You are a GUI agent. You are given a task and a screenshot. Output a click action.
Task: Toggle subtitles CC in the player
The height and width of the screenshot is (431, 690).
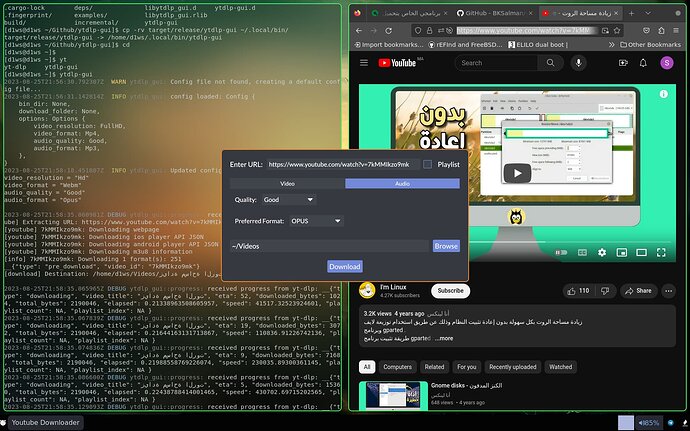pos(582,252)
